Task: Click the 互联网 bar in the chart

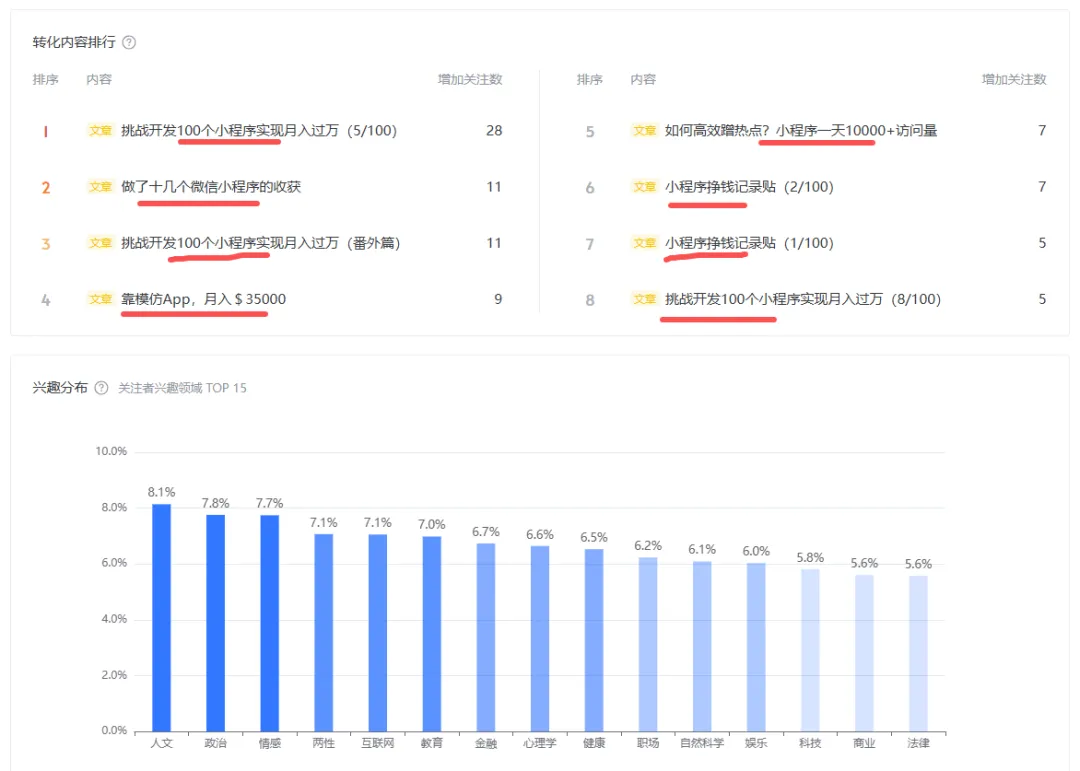Action: click(x=377, y=632)
